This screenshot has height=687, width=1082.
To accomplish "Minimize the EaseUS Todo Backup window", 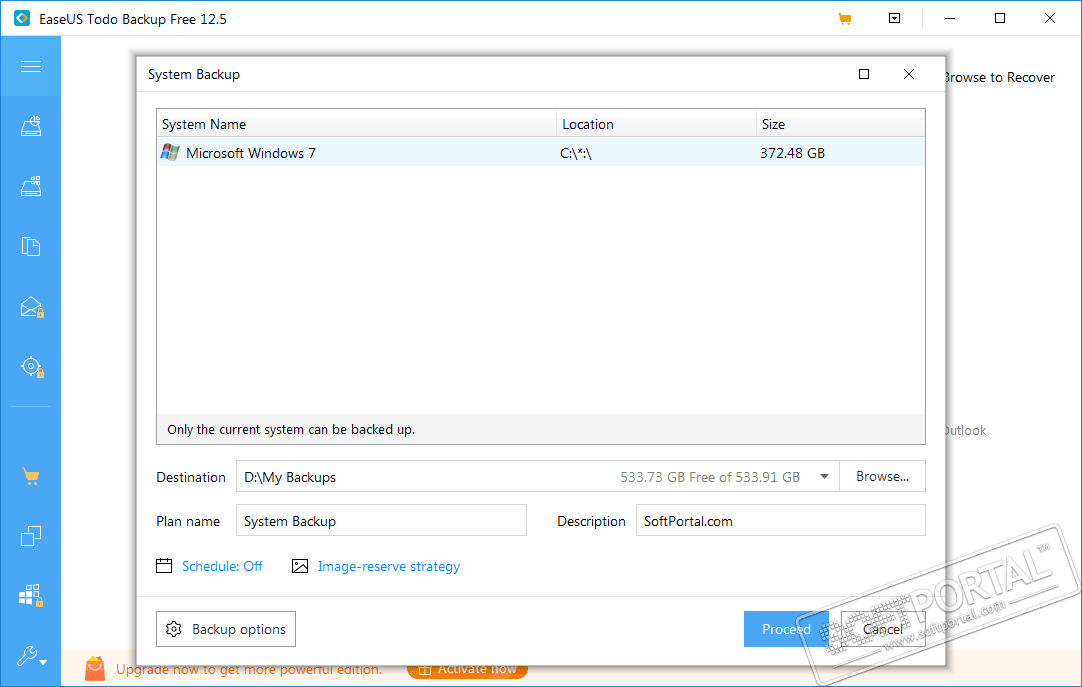I will [950, 19].
